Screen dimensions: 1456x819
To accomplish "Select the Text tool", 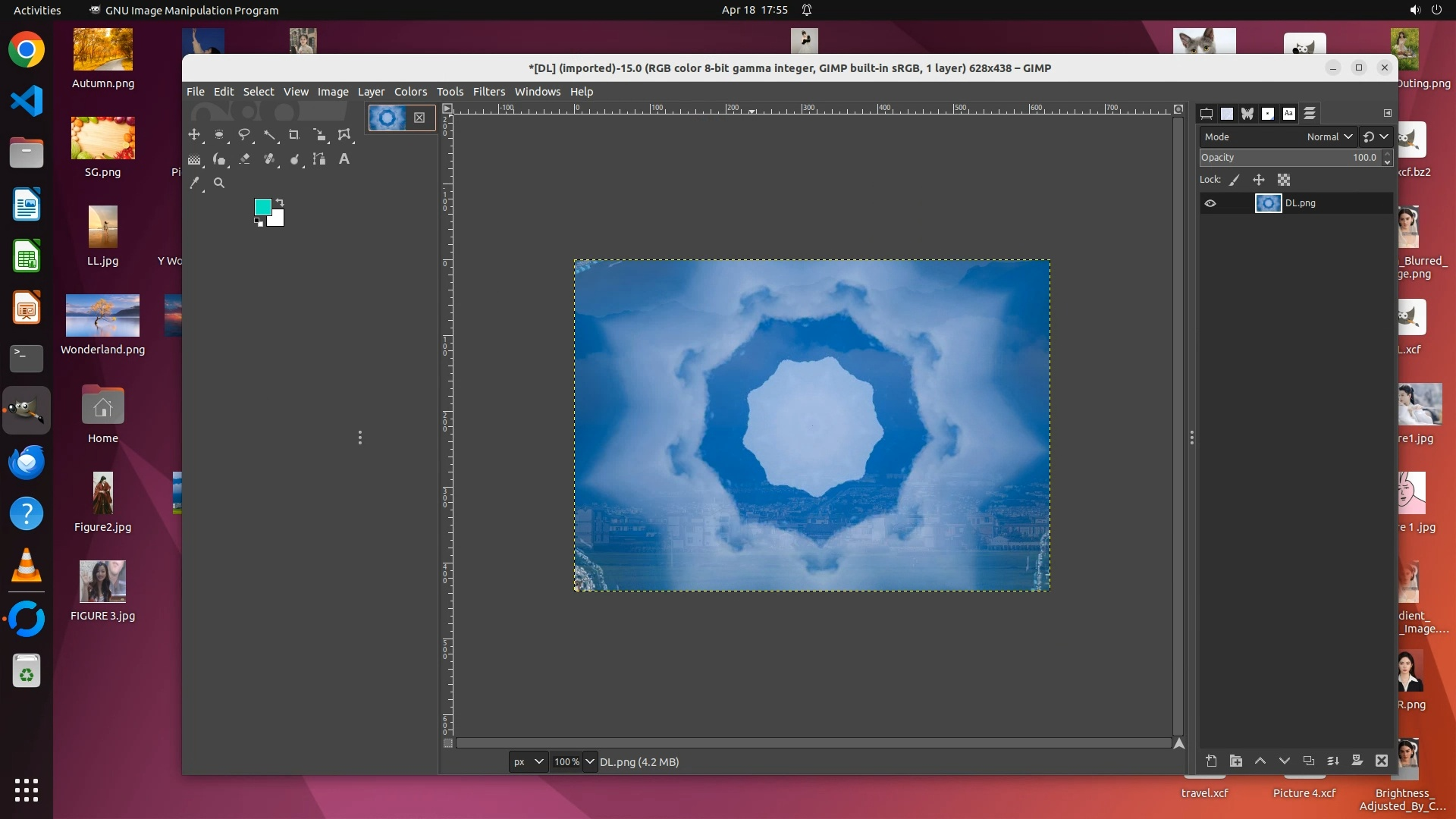I will click(344, 159).
